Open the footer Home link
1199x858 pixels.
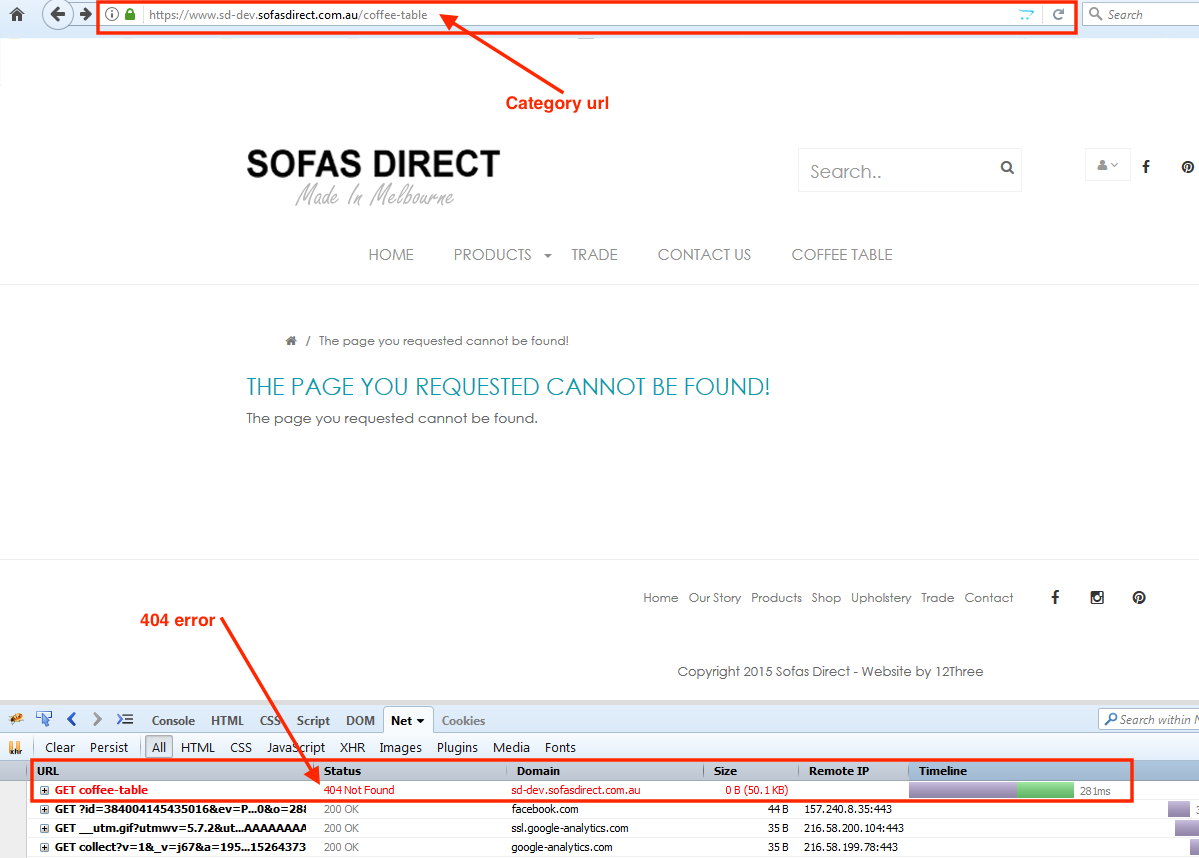click(x=661, y=598)
